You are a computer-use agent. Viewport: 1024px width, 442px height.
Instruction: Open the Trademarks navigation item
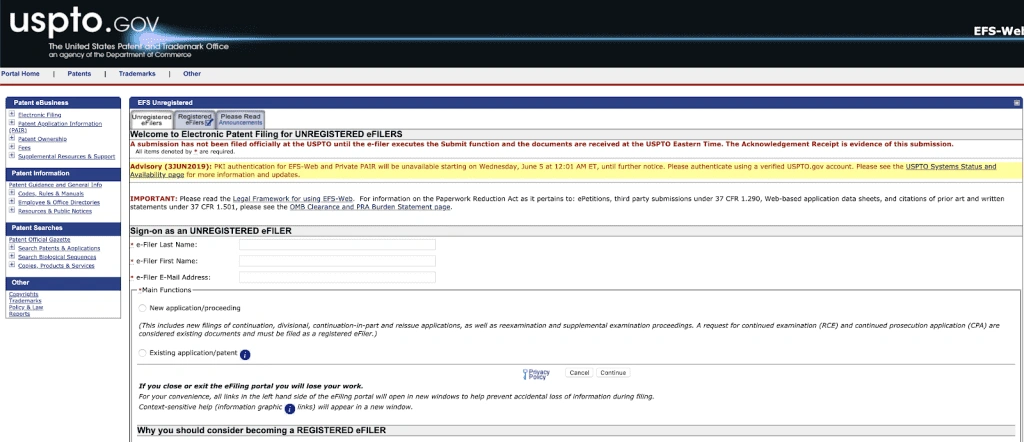[x=137, y=74]
